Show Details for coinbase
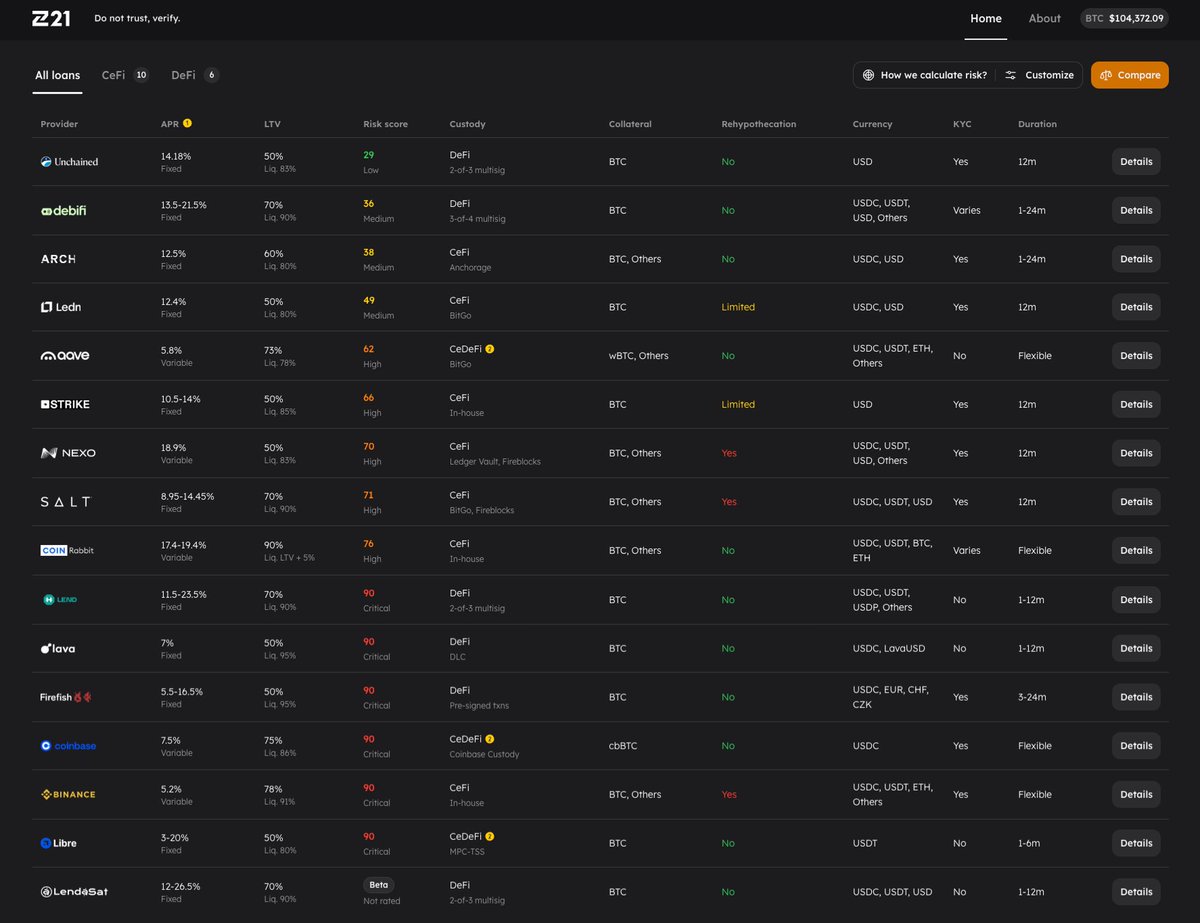This screenshot has width=1200, height=923. click(1136, 746)
